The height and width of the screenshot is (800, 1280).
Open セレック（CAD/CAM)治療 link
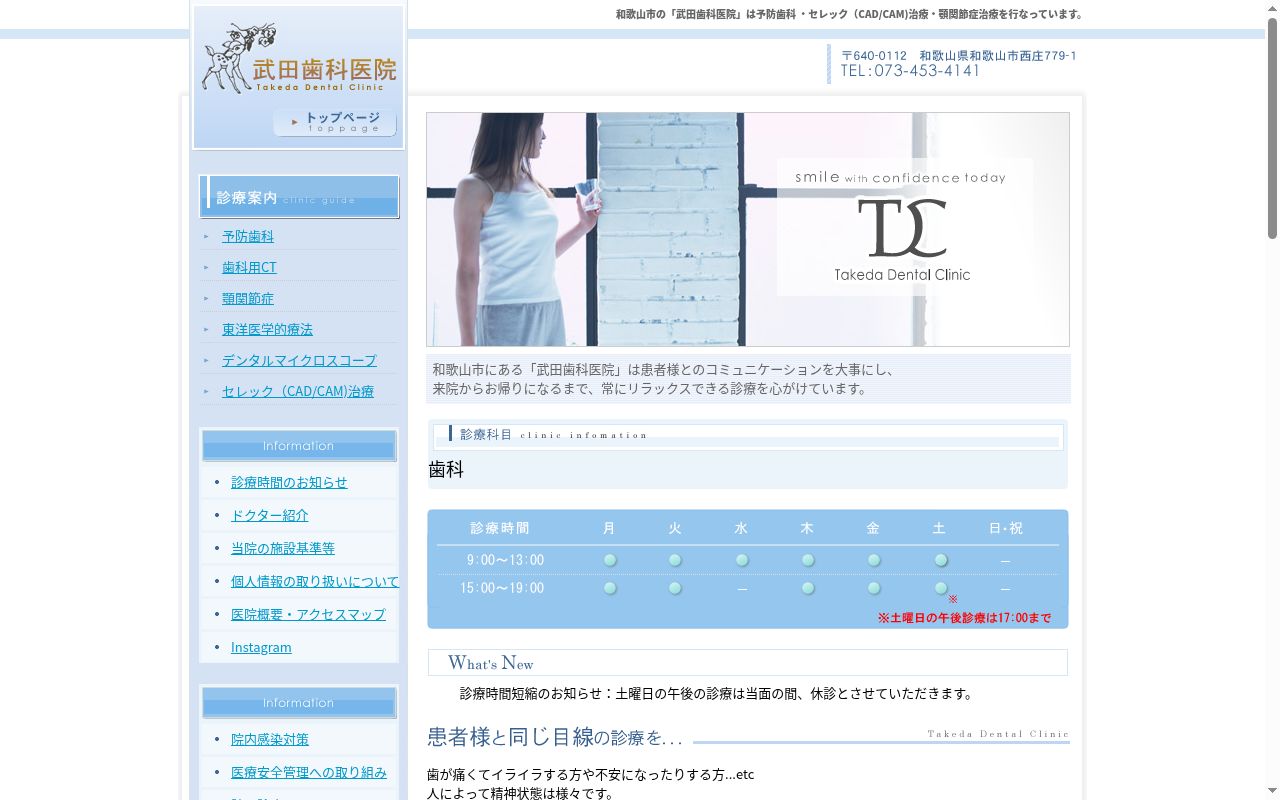(x=298, y=391)
